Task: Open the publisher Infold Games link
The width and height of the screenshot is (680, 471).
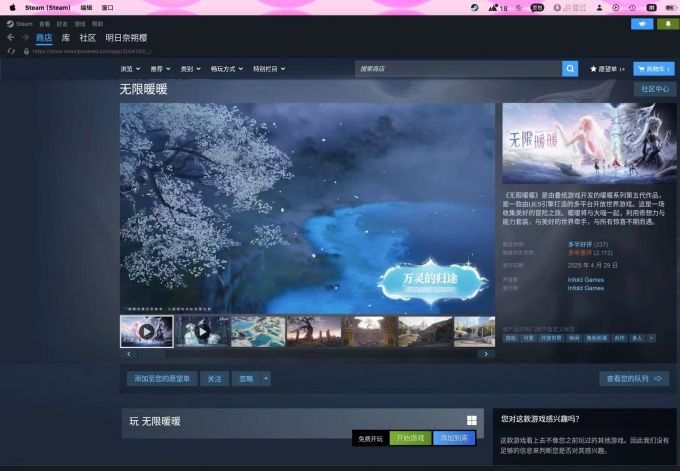Action: pyautogui.click(x=585, y=288)
